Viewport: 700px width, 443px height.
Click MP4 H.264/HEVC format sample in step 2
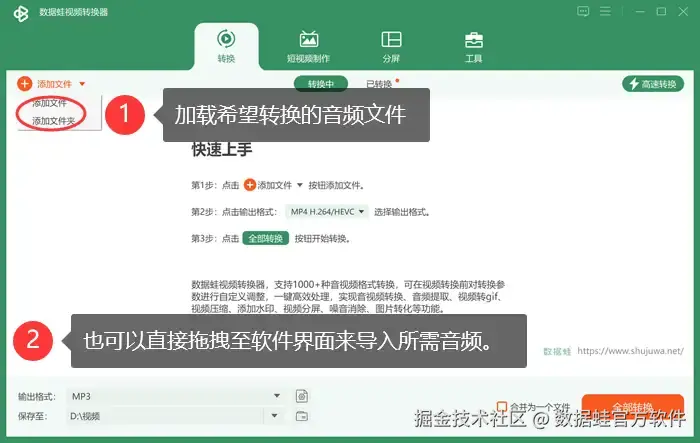(x=327, y=212)
